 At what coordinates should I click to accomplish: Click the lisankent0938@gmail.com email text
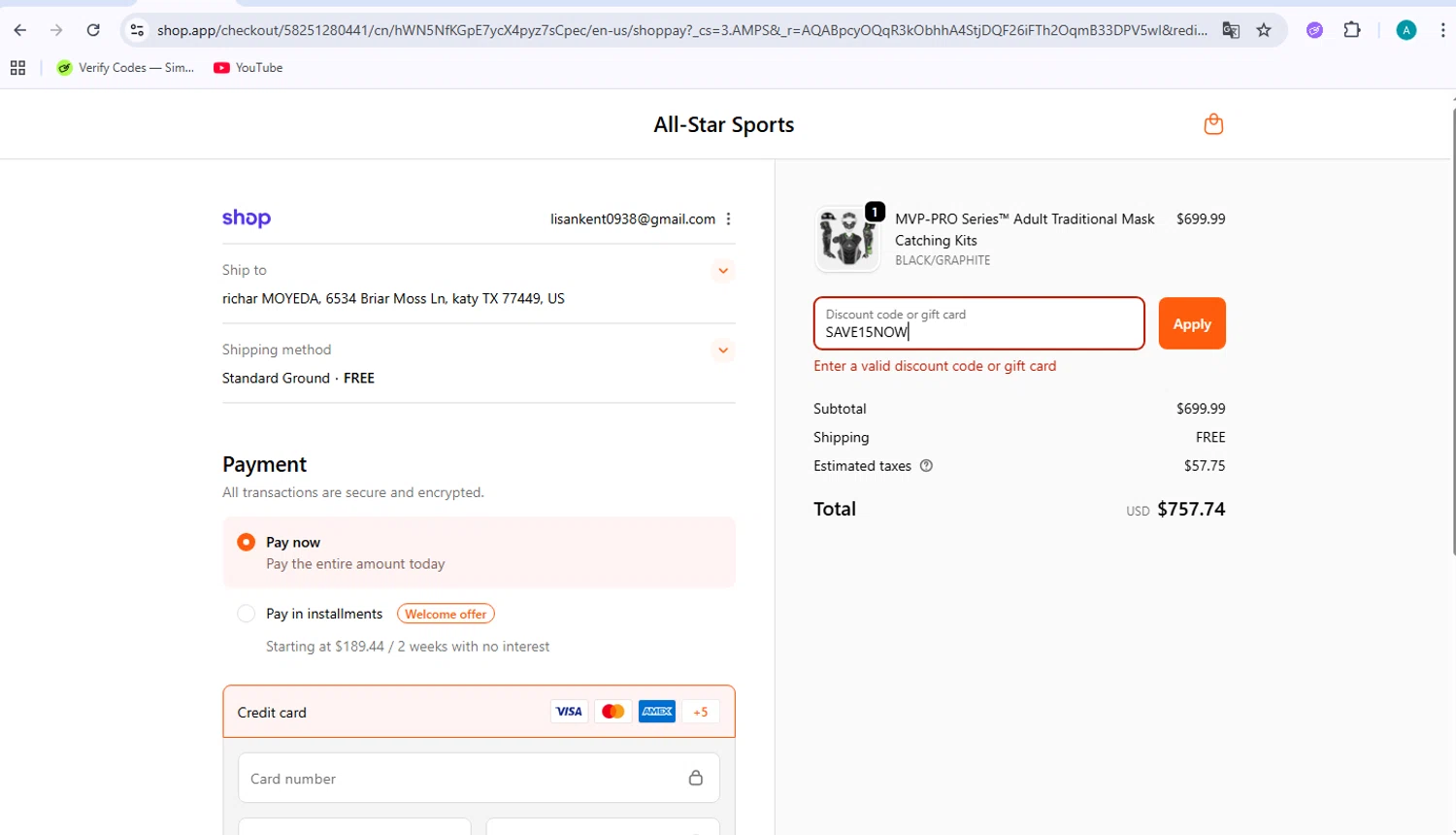(633, 219)
